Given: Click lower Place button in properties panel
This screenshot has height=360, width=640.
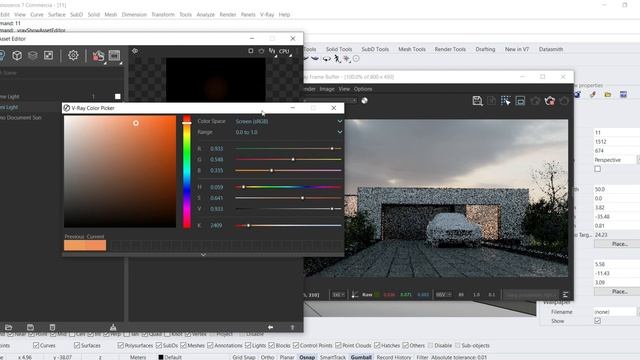Looking at the screenshot, I should 619,291.
